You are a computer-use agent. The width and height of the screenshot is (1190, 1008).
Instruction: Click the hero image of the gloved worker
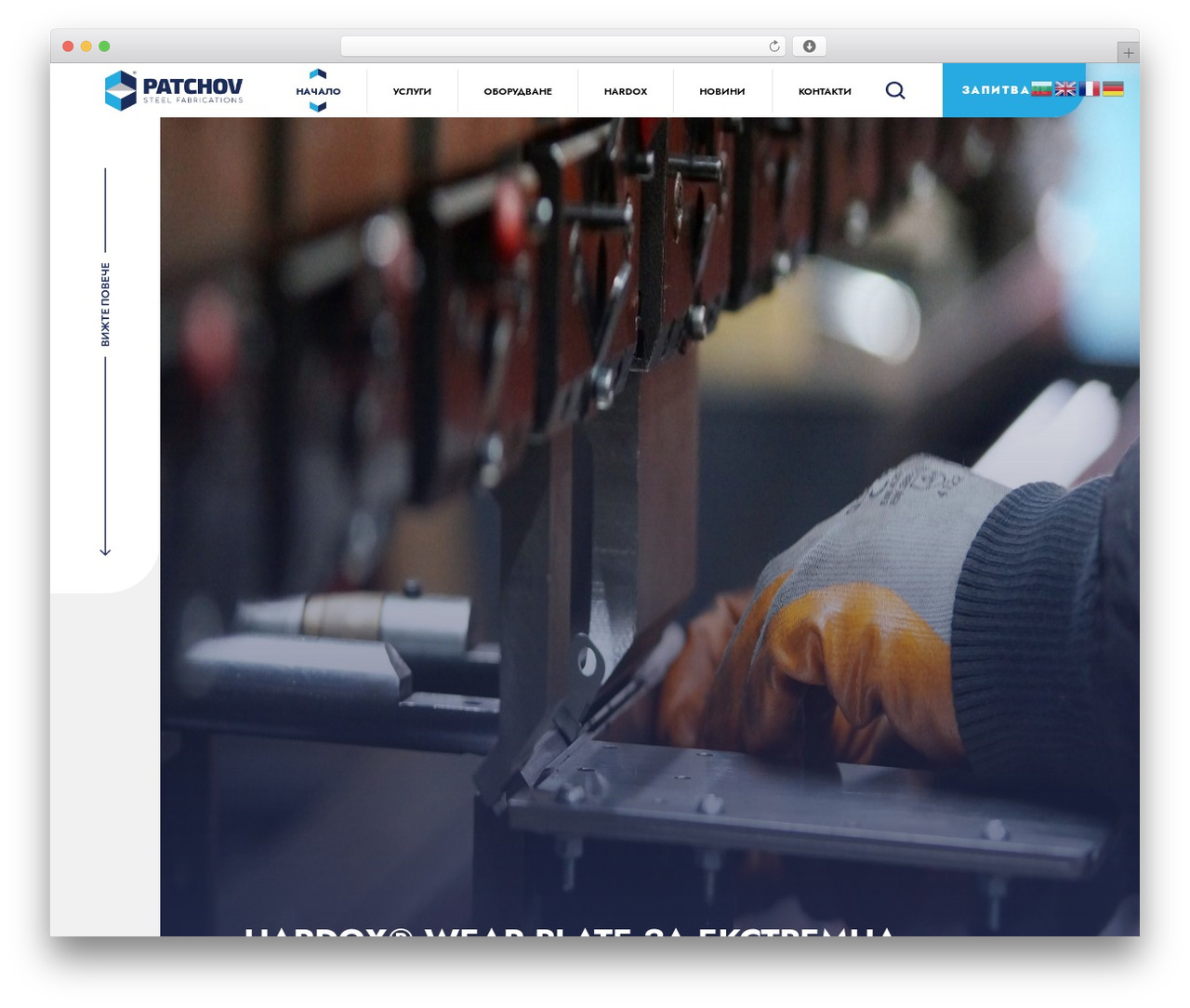pyautogui.click(x=650, y=526)
